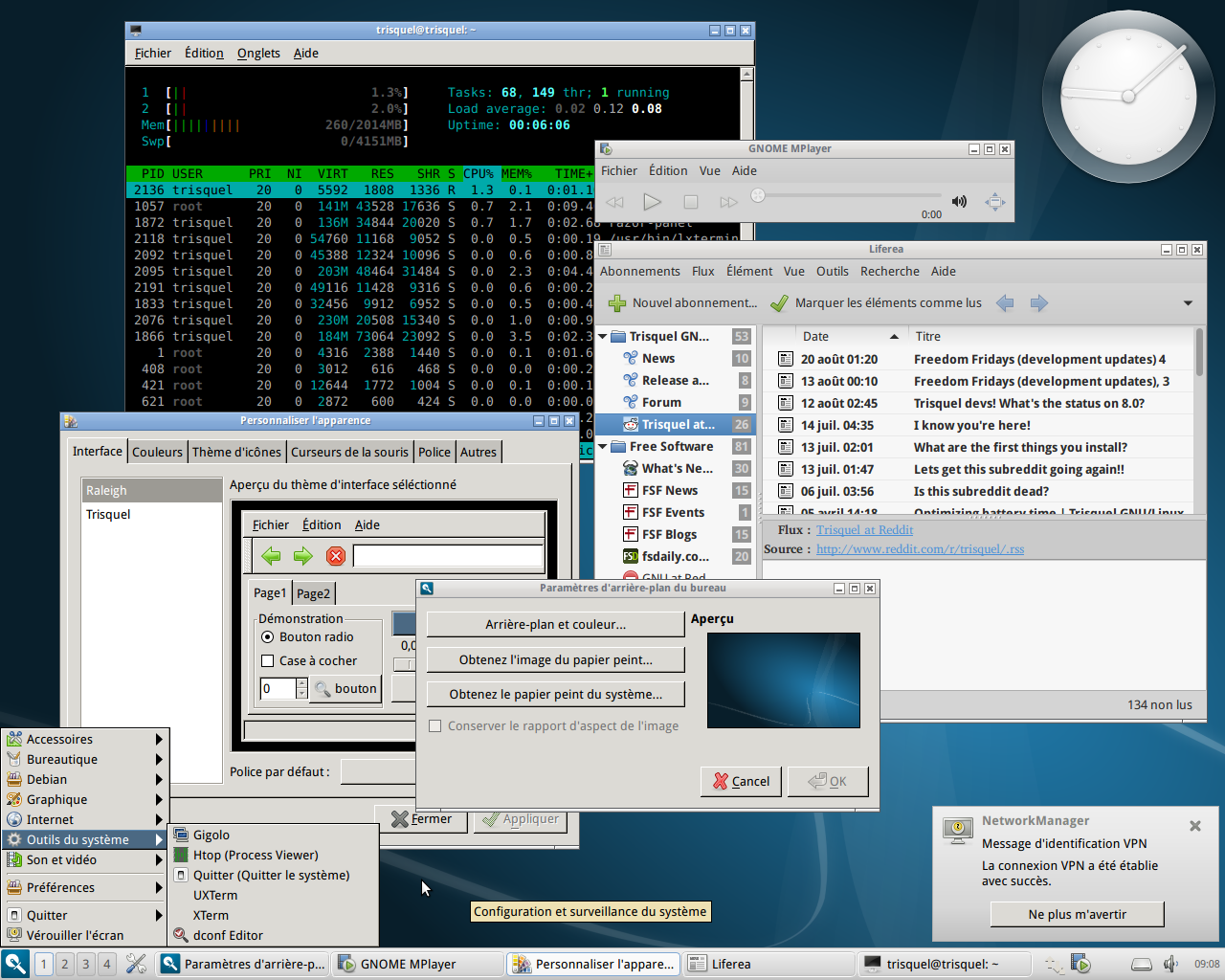Click the Trisquel start menu icon in the taskbar
The height and width of the screenshot is (980, 1225).
(x=14, y=964)
